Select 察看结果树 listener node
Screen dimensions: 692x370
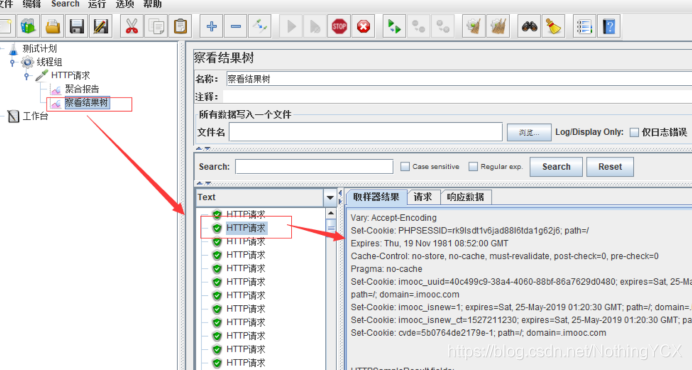coord(86,103)
